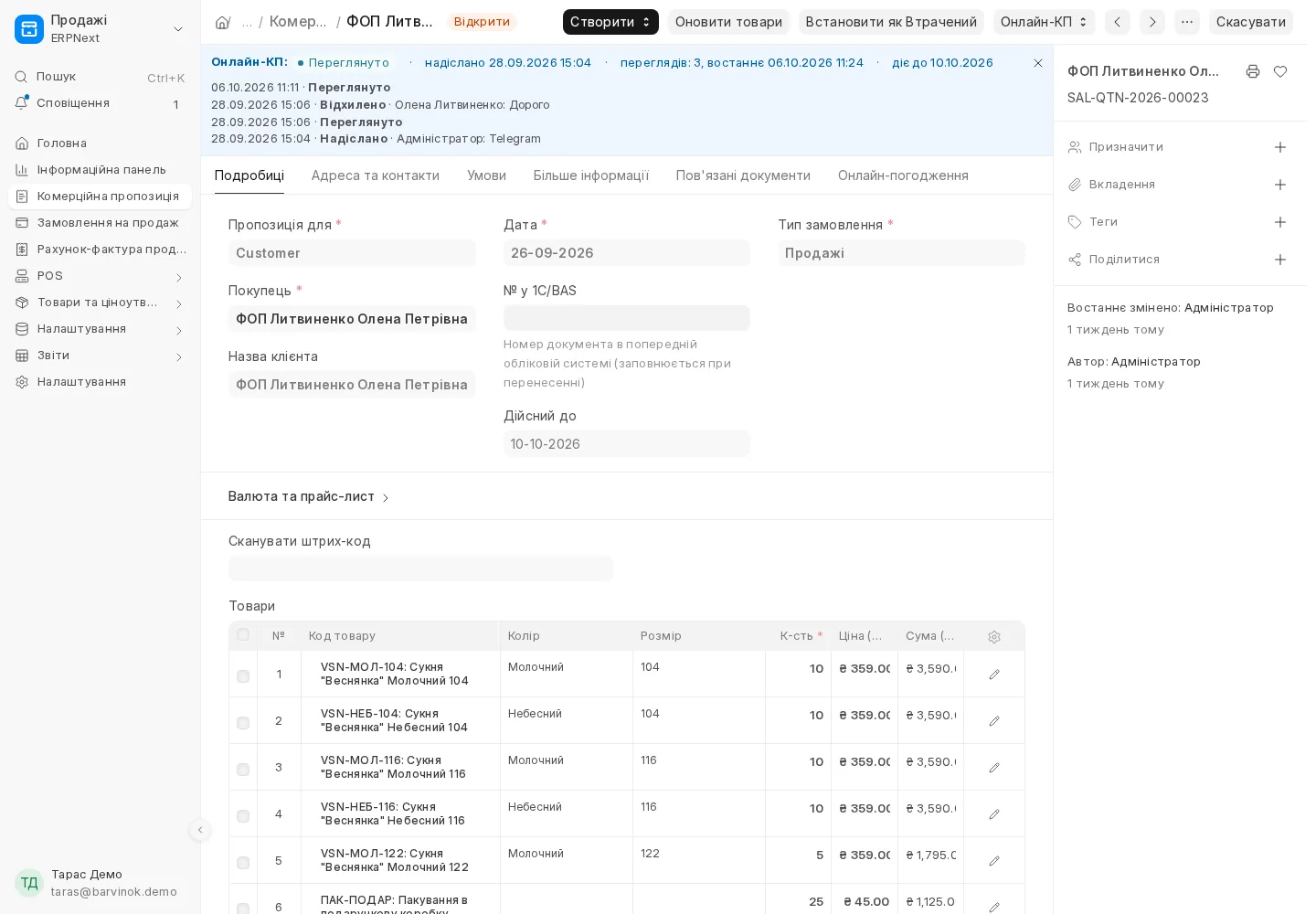Open the Створити dropdown button
This screenshot has height=914, width=1316.
610,22
